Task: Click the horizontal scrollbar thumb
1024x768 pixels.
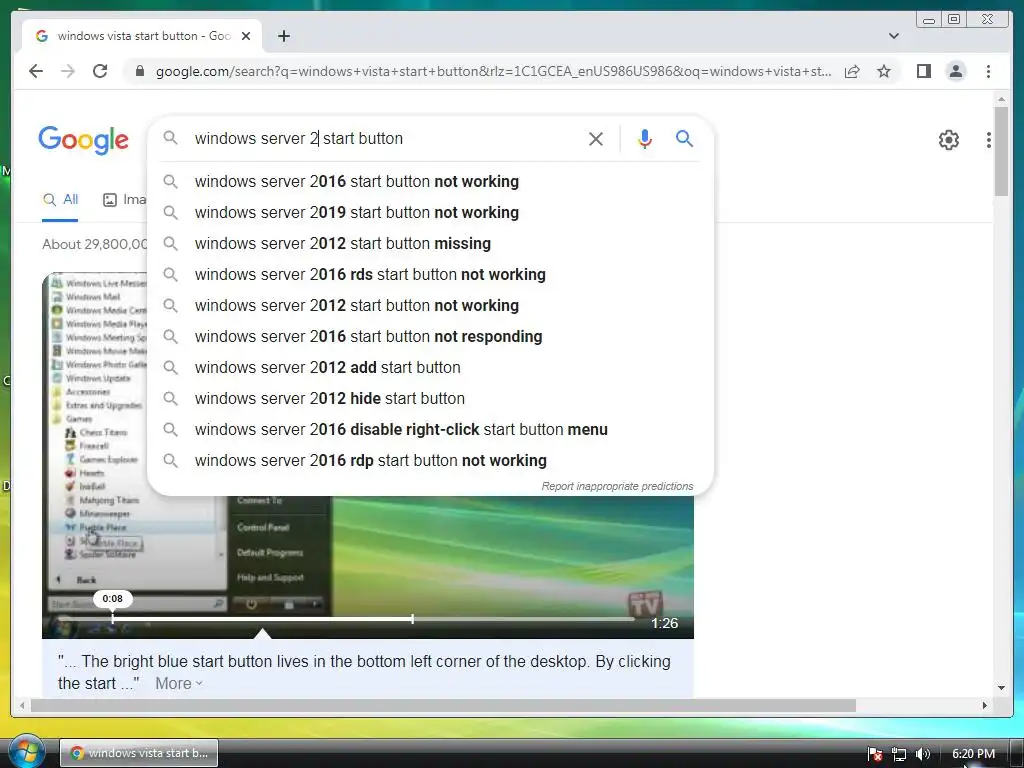Action: tap(443, 705)
